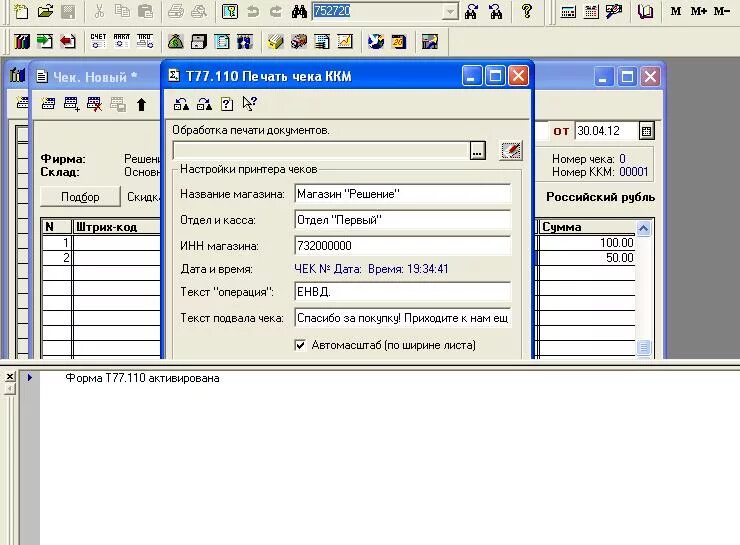Click the question-mark page icon in Т77.110 toolbar
This screenshot has height=545, width=740.
pyautogui.click(x=227, y=104)
